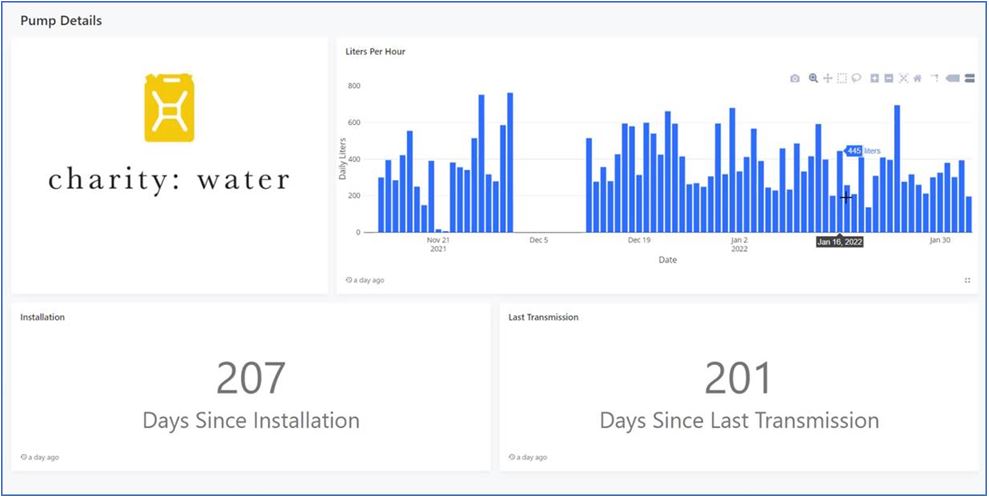Click 'Days Since Last Transmission' label
This screenshot has width=989, height=498.
pyautogui.click(x=739, y=420)
